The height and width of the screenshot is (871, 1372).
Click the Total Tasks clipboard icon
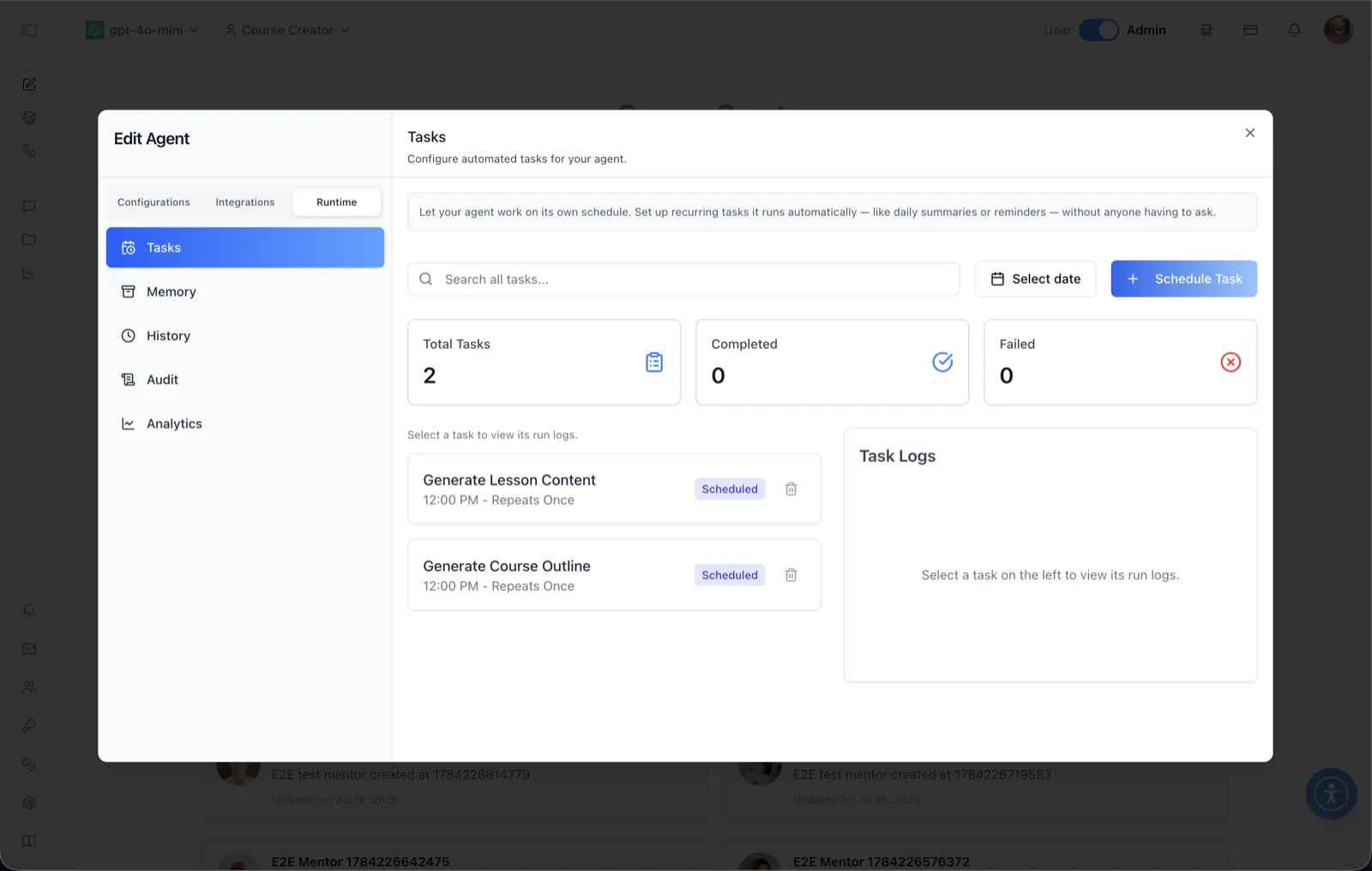(x=654, y=362)
